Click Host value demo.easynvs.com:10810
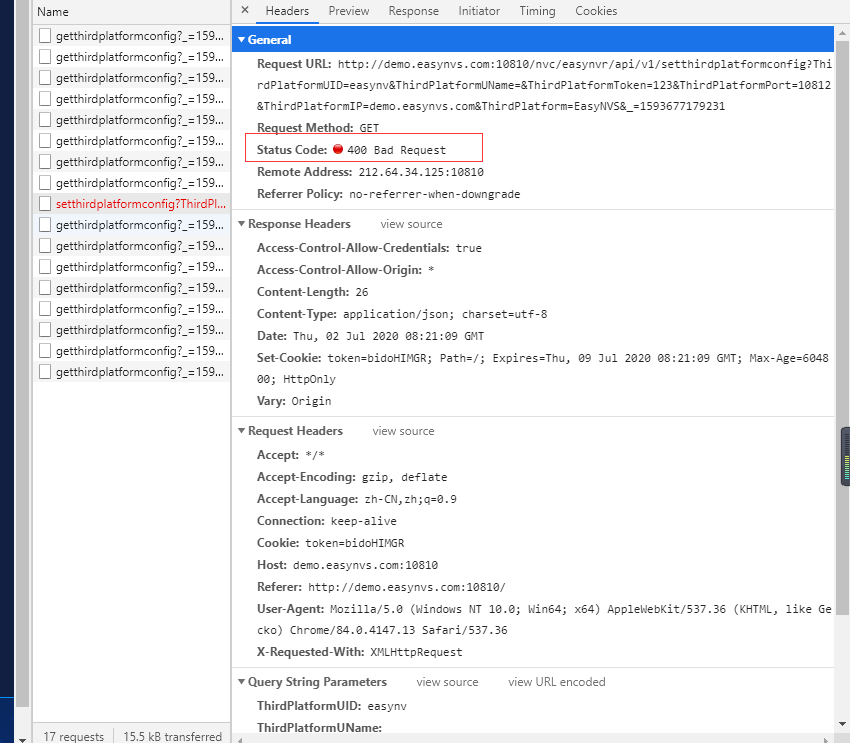 365,565
